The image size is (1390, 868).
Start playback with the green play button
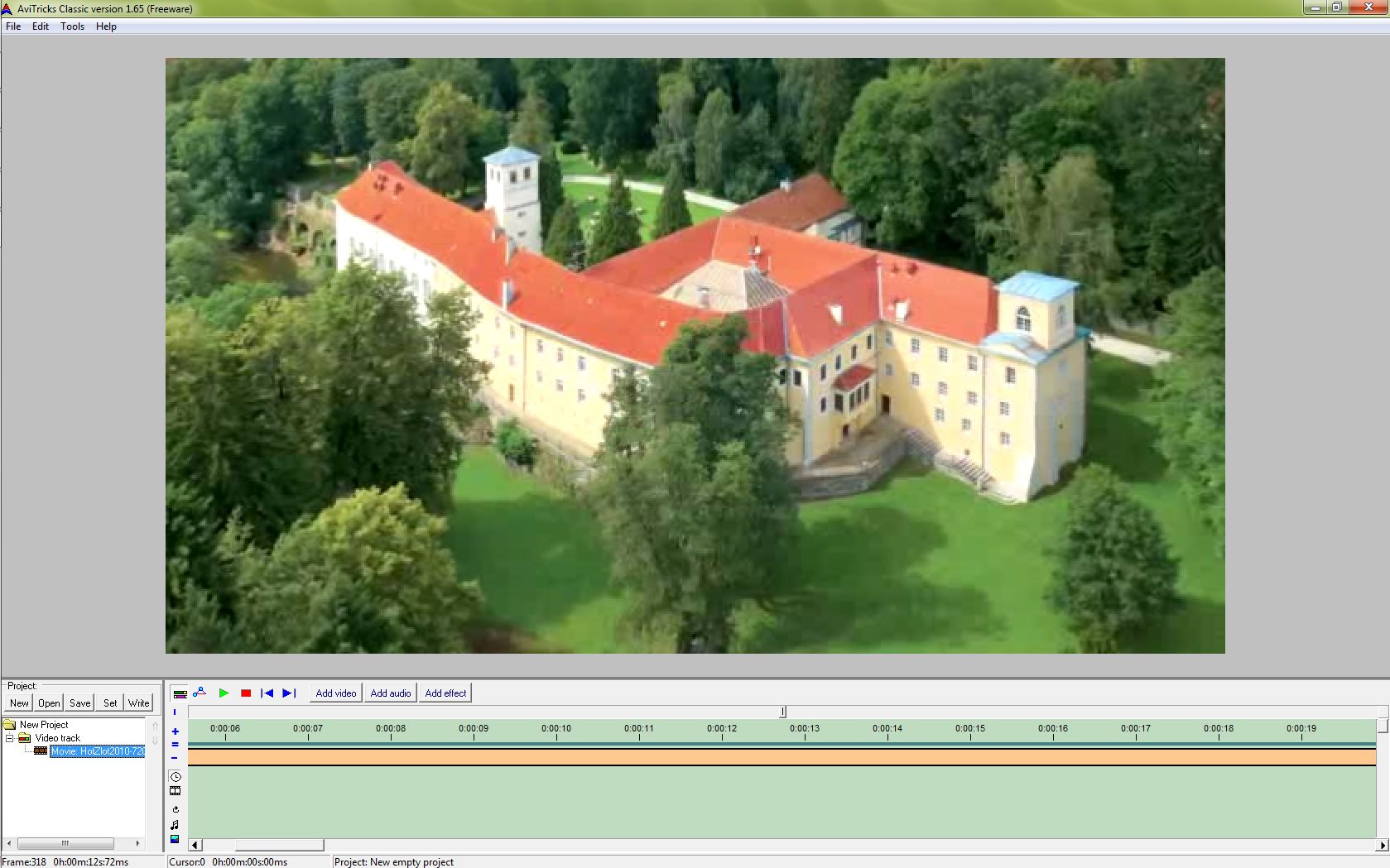pyautogui.click(x=224, y=693)
